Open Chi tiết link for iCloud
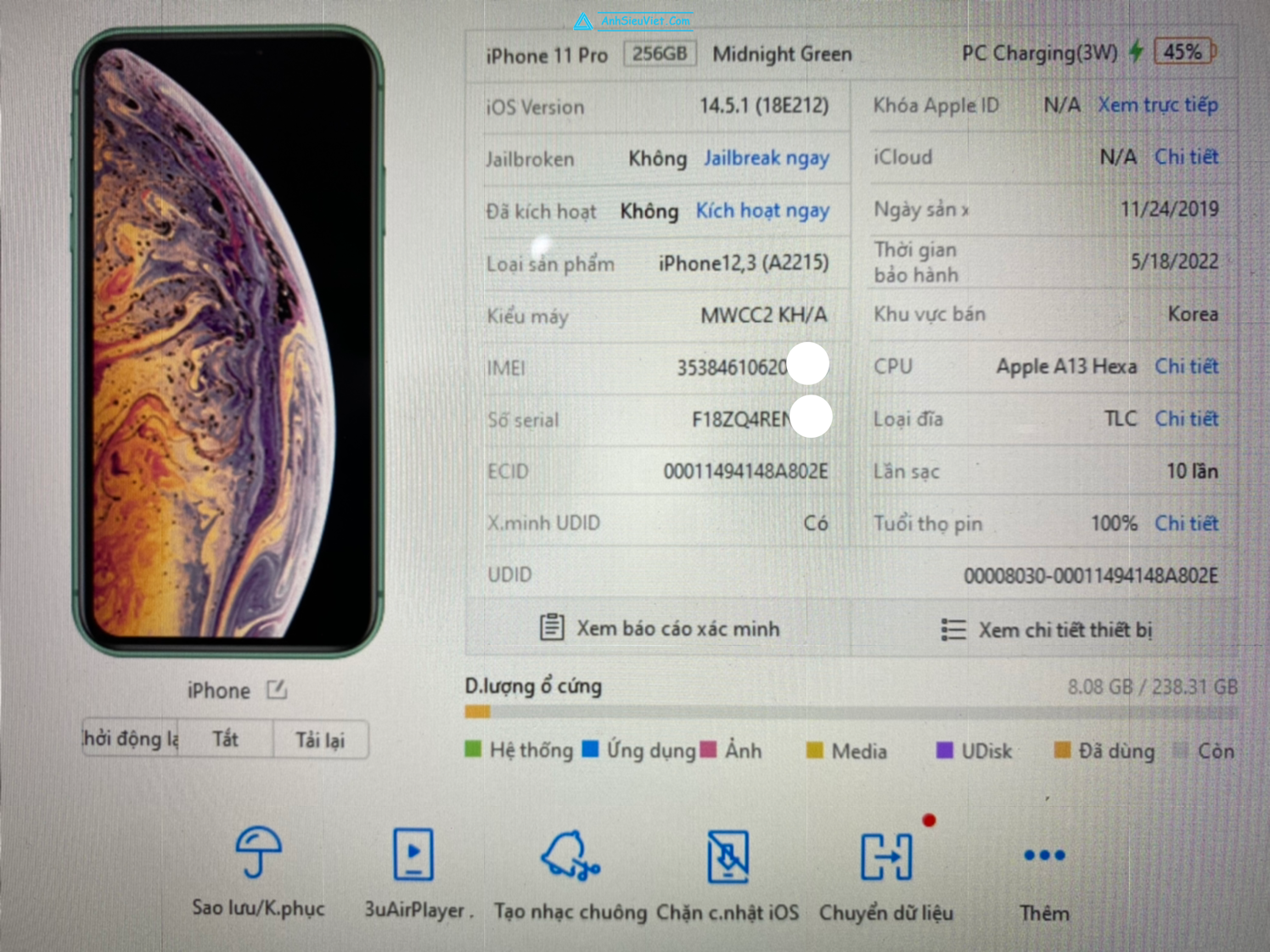 (1186, 157)
